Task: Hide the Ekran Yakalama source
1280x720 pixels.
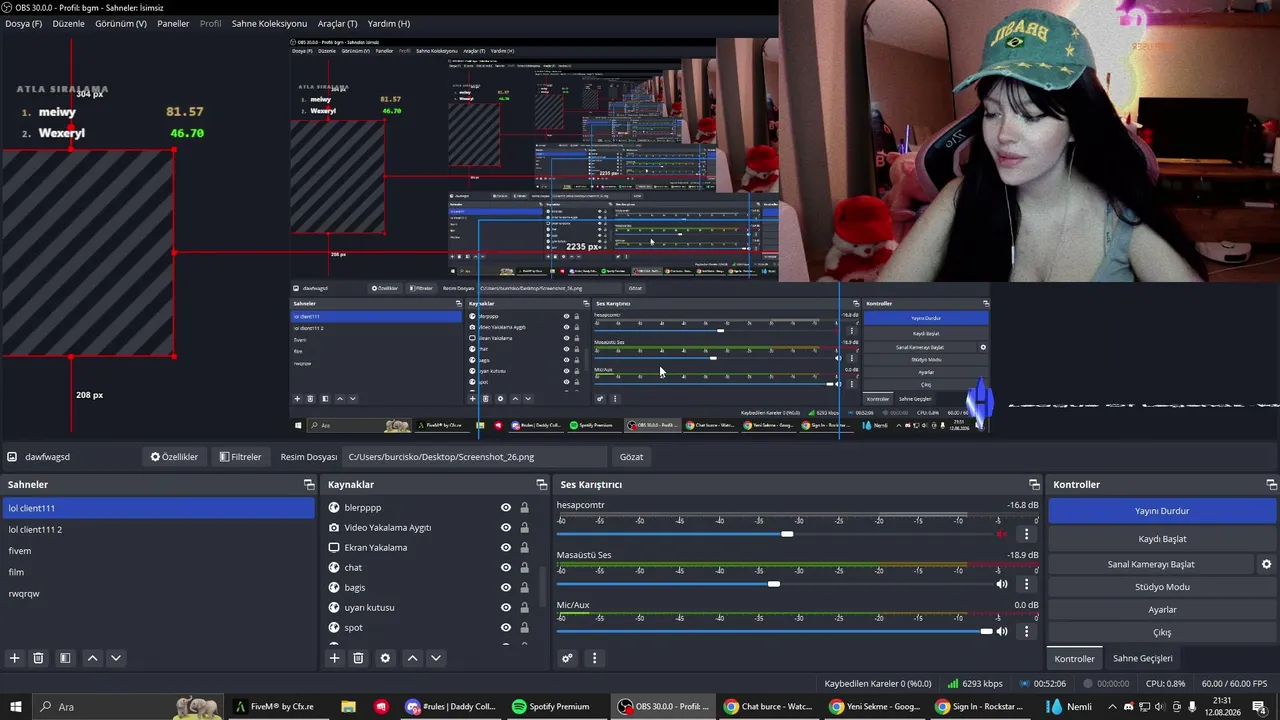Action: (x=506, y=548)
